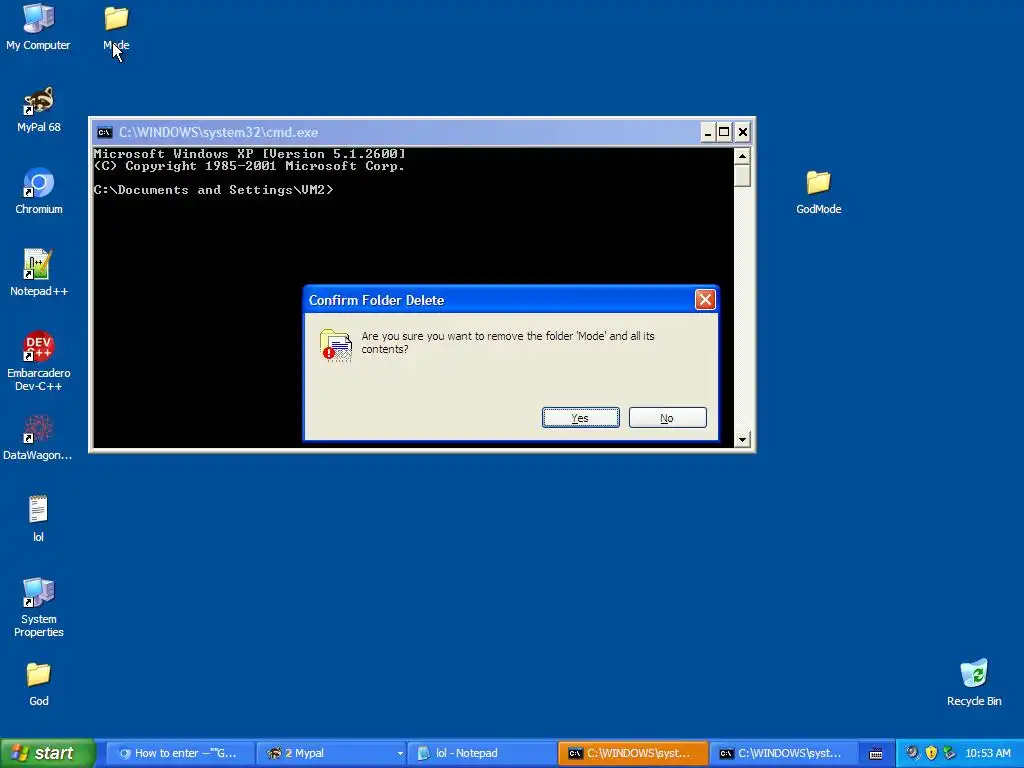
Task: Open the My Computer desktop icon
Action: pos(39,27)
